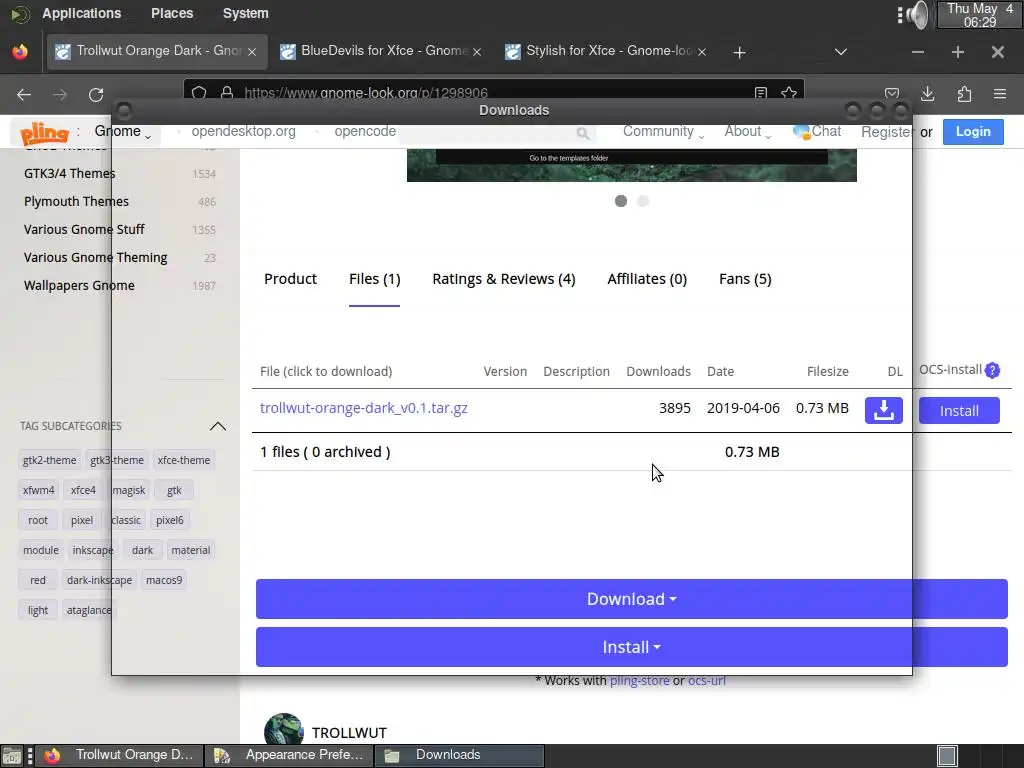Click the OCS-Install help question mark icon
The image size is (1024, 768).
(992, 370)
